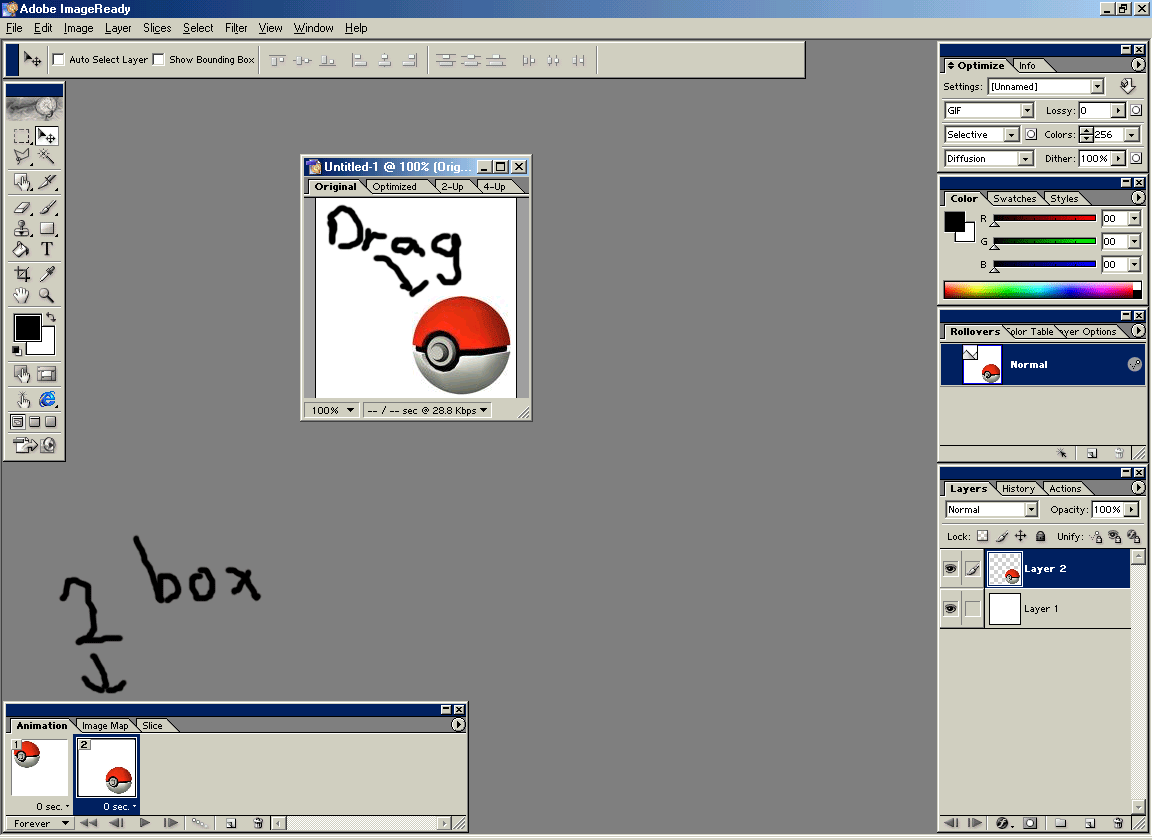Duplicate current animation frame
This screenshot has width=1152, height=840.
tap(231, 823)
